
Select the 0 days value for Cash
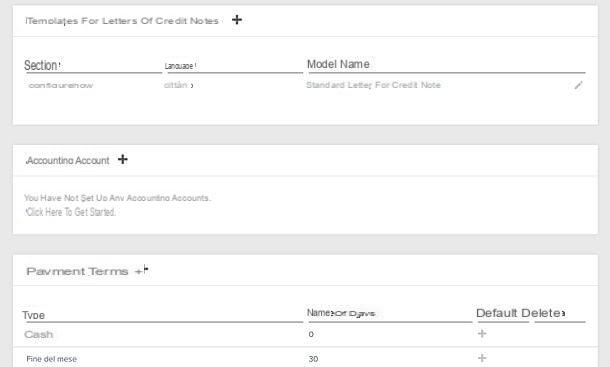pos(311,334)
